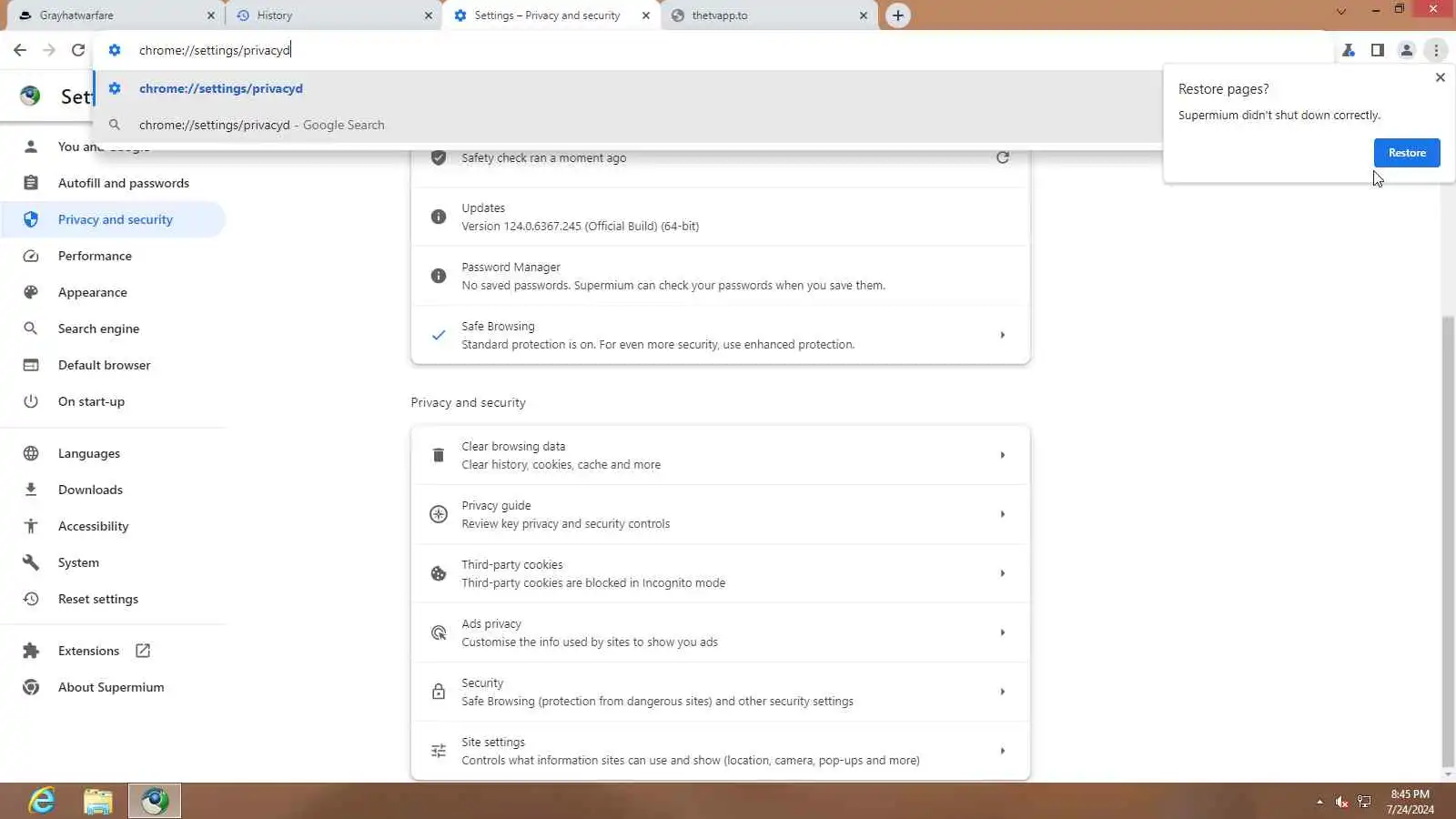This screenshot has height=819, width=1456.
Task: Expand the Third-party cookies row arrow
Action: [1003, 573]
